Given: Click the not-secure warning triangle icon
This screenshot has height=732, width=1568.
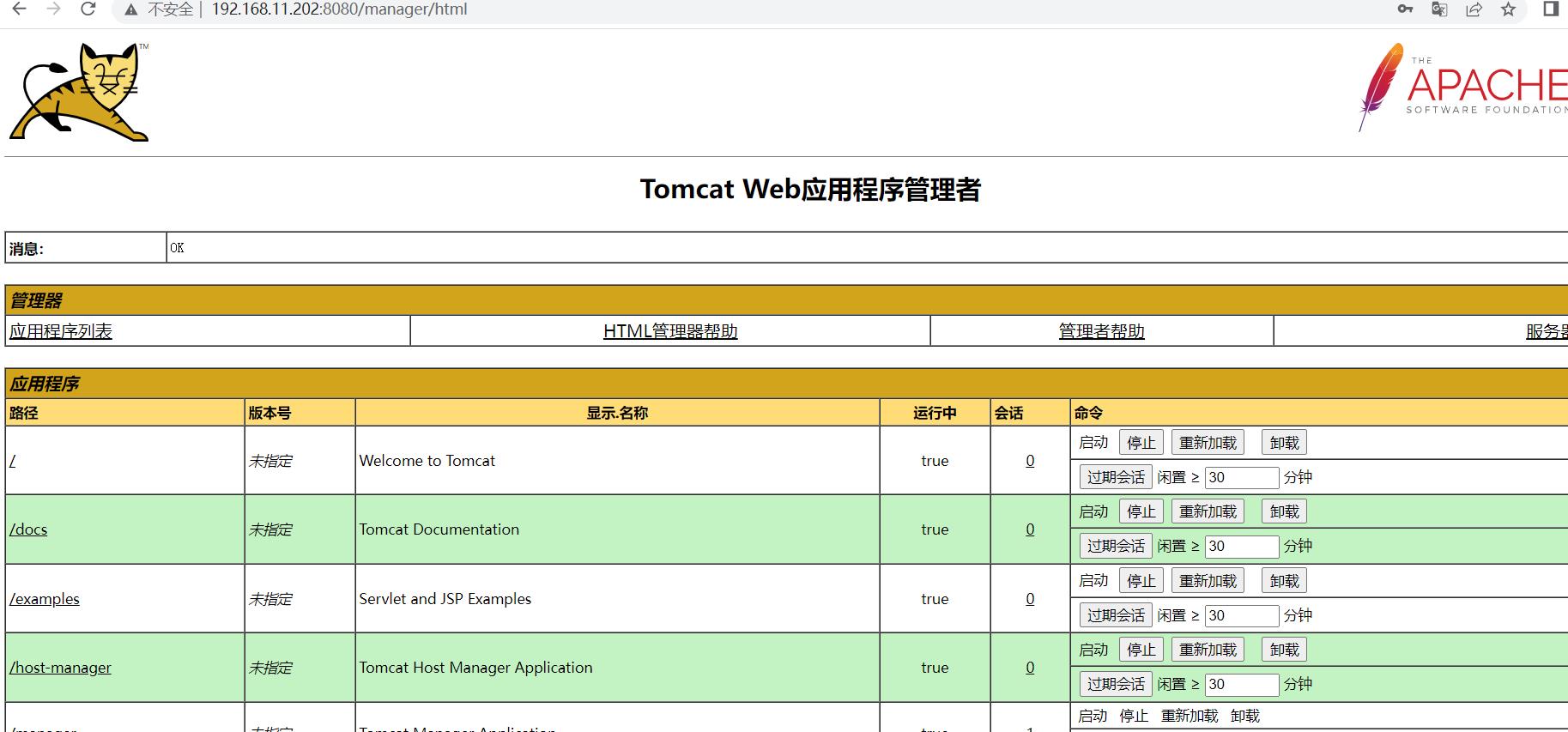Looking at the screenshot, I should click(130, 10).
